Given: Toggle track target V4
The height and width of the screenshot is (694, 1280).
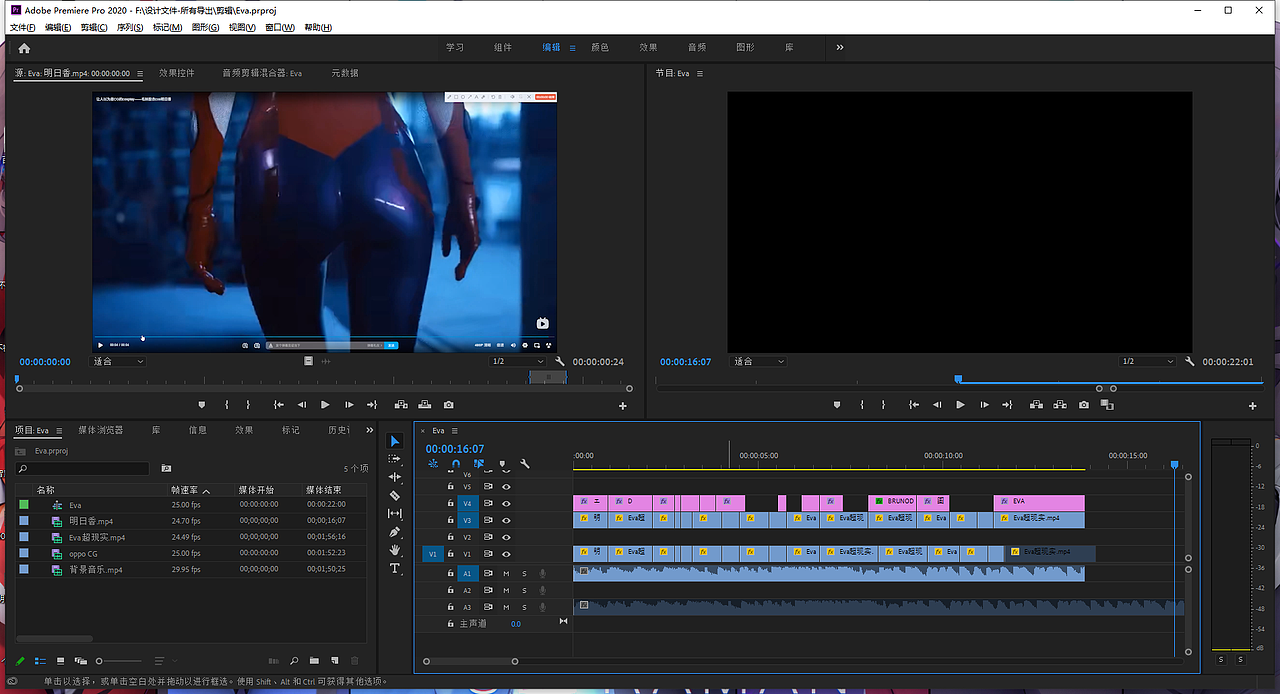Looking at the screenshot, I should 466,503.
